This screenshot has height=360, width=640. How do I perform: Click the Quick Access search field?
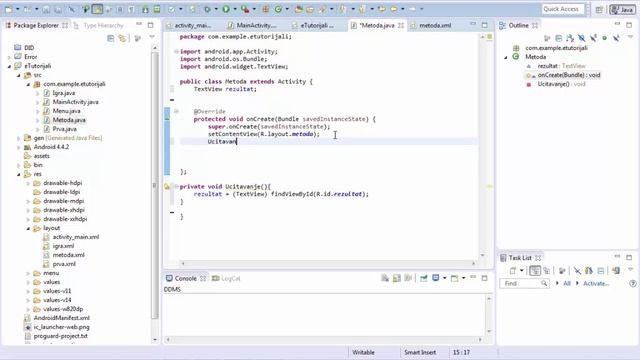tap(562, 9)
